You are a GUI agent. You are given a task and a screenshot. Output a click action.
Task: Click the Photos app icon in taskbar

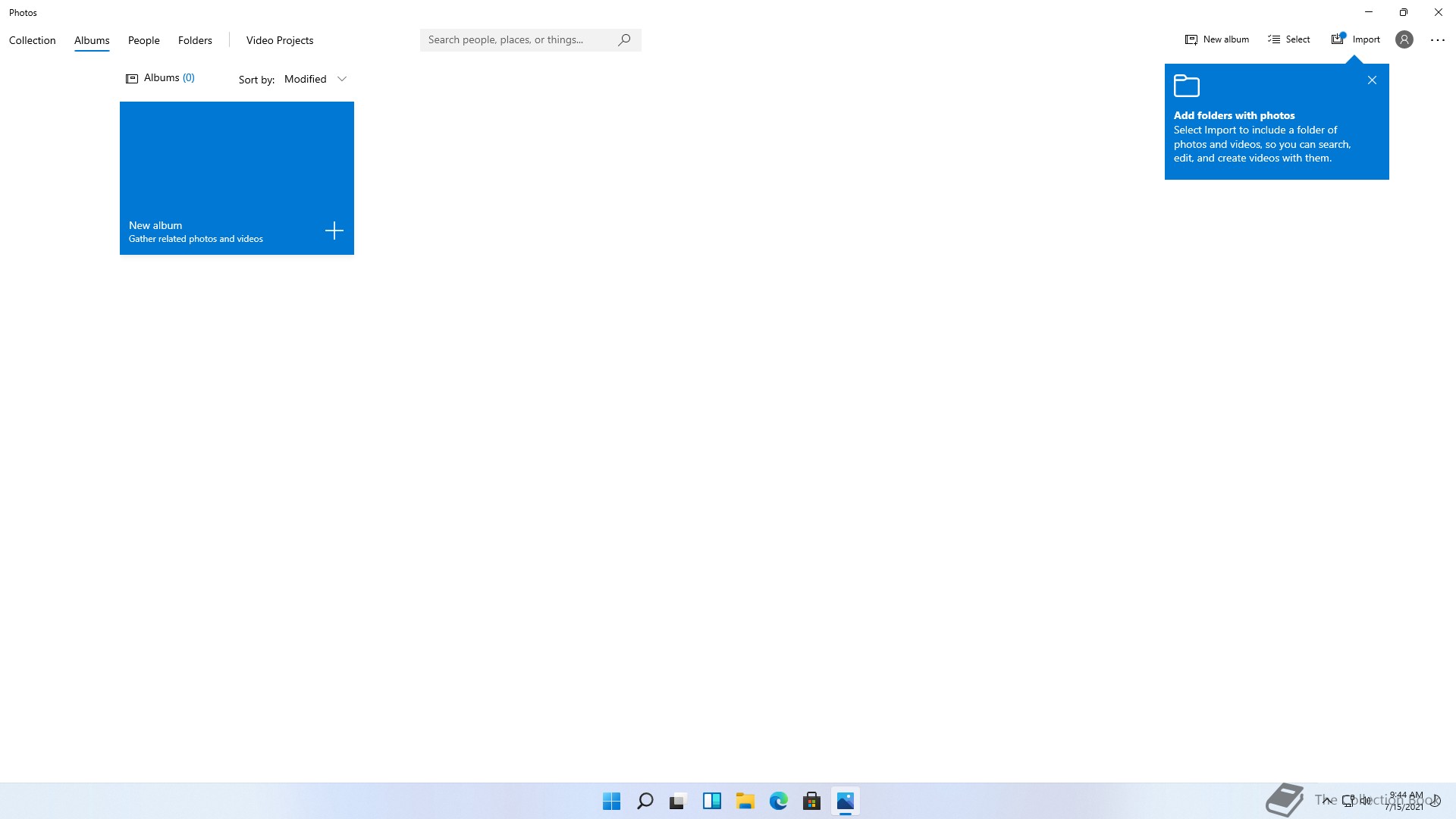pos(845,801)
